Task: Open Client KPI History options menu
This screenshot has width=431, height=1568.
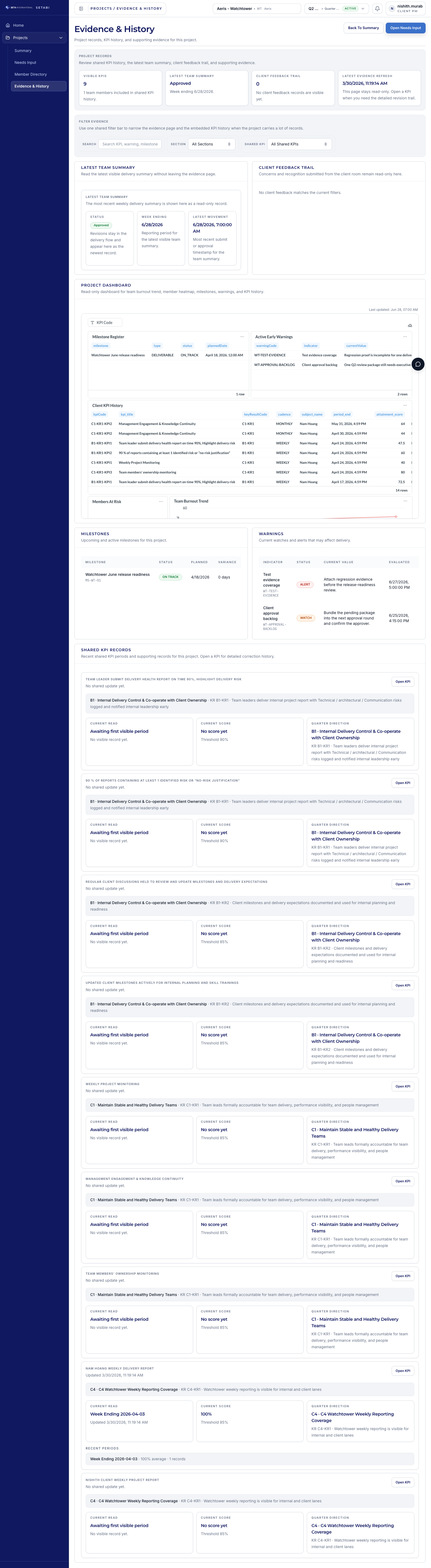Action: point(405,405)
